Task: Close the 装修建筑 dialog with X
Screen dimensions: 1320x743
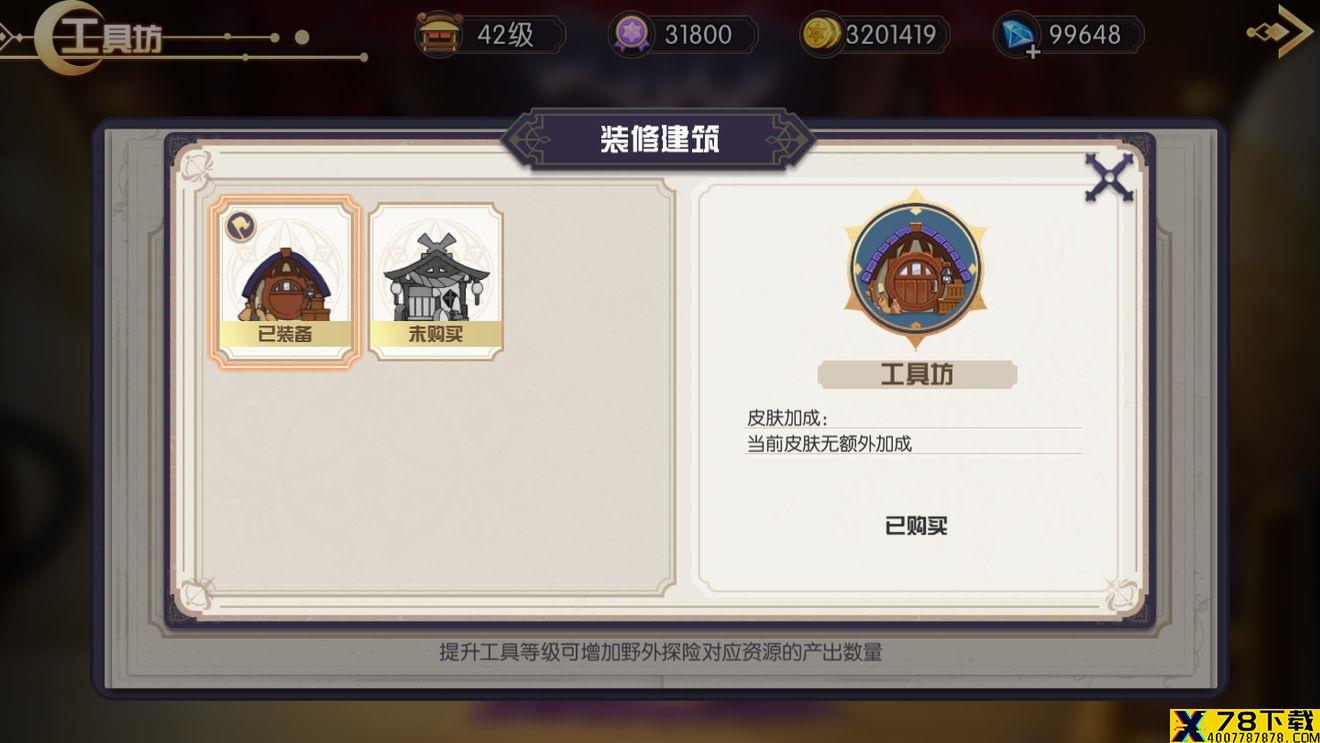Action: tap(1109, 179)
